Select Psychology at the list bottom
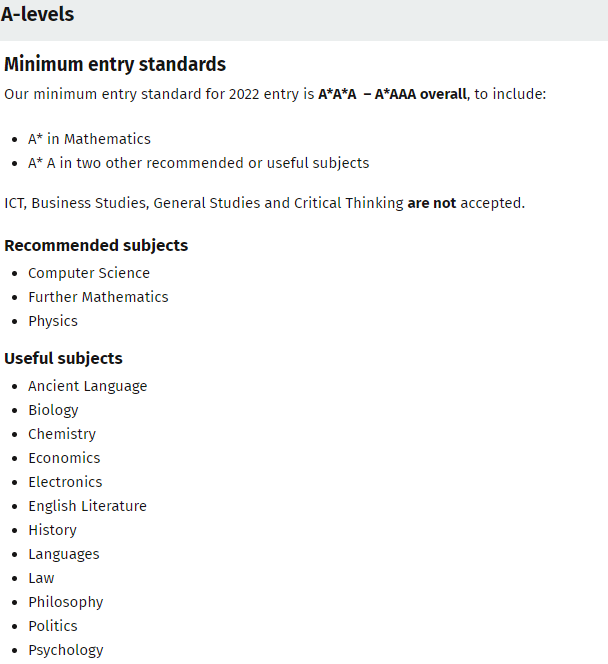Image resolution: width=608 pixels, height=664 pixels. (x=66, y=650)
